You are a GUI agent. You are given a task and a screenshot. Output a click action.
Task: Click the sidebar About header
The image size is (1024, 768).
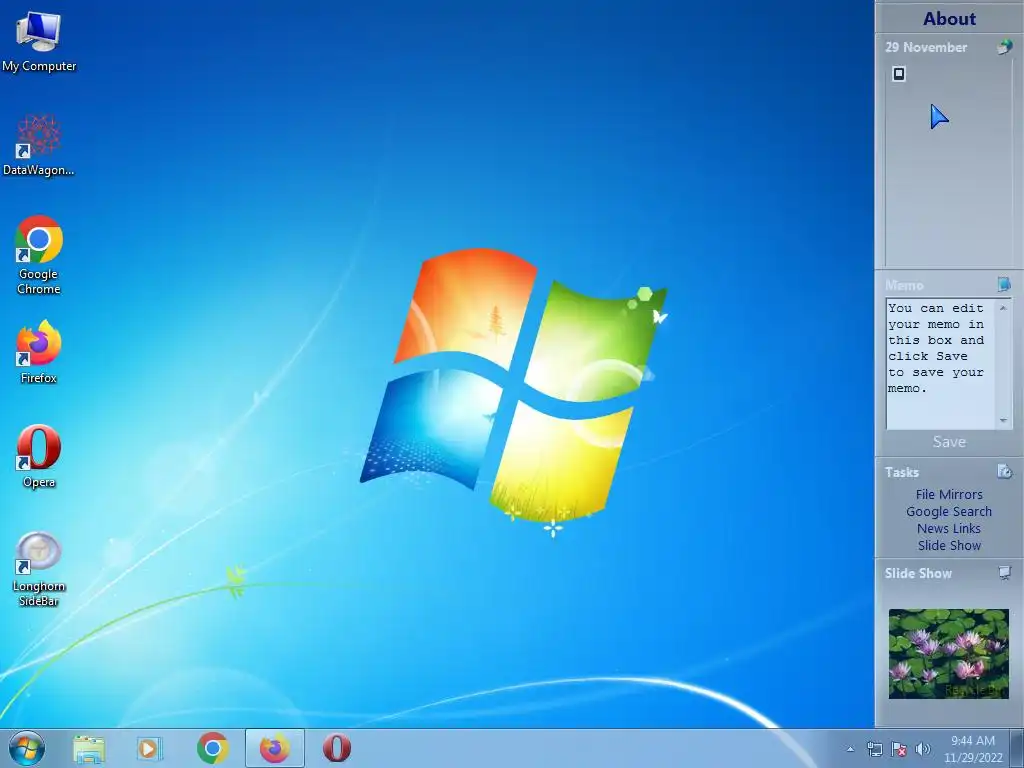(x=949, y=18)
